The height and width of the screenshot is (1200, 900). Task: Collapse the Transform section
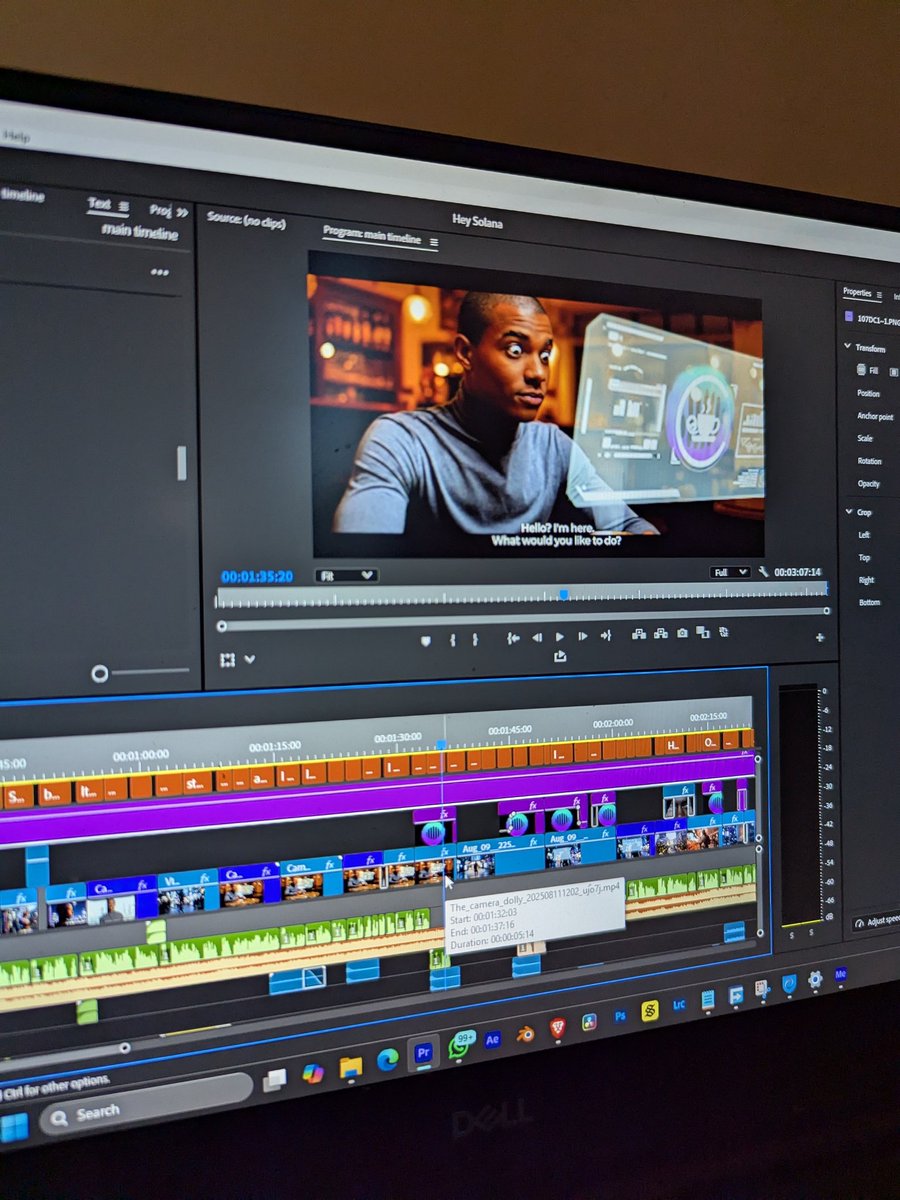coord(848,347)
